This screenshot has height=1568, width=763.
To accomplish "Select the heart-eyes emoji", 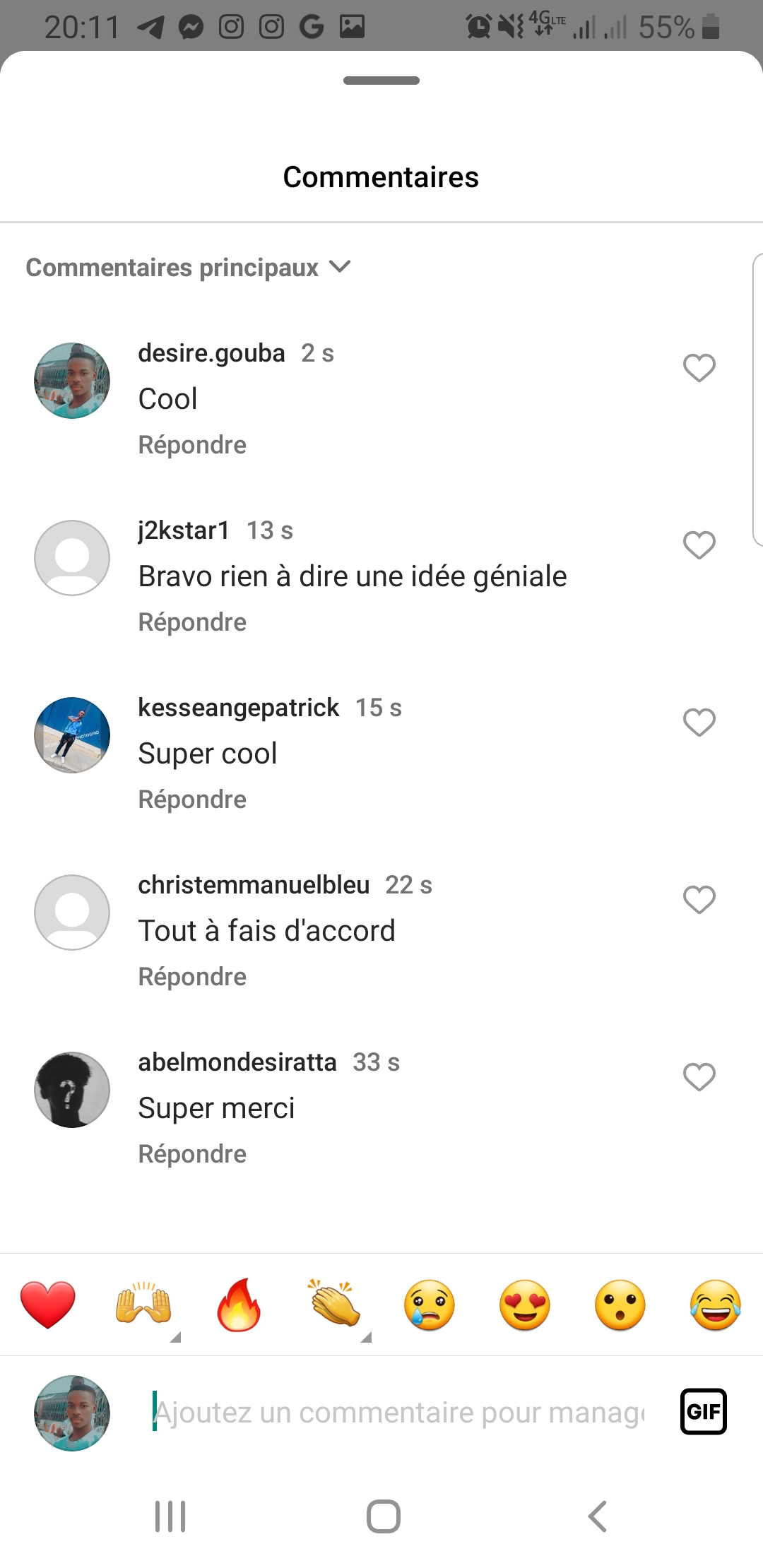I will (x=525, y=1305).
